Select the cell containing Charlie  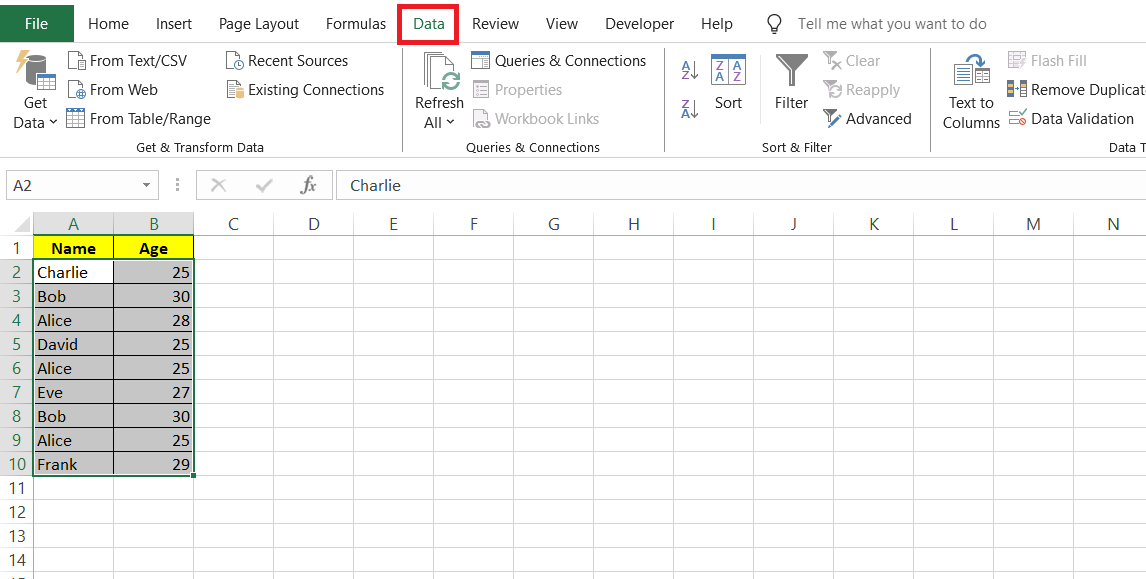tap(73, 272)
